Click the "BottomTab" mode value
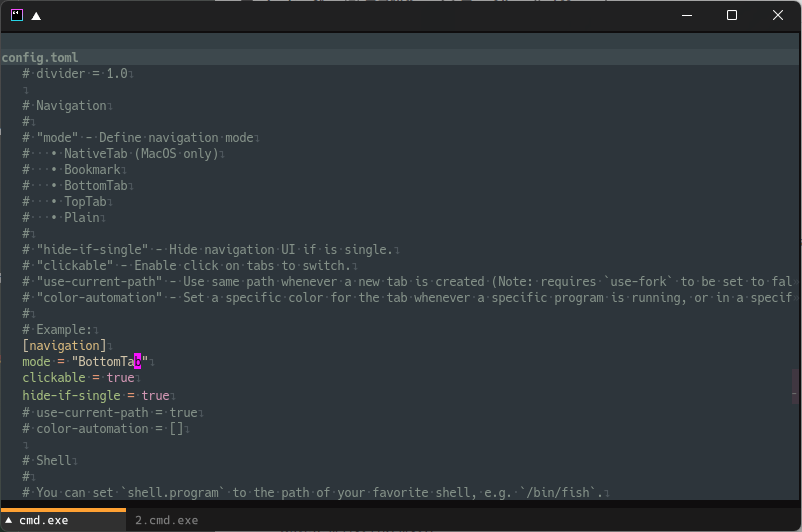Image resolution: width=802 pixels, height=532 pixels. click(x=109, y=362)
